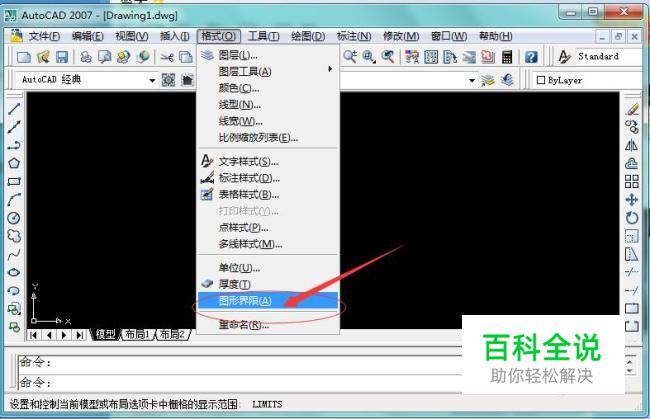This screenshot has width=650, height=419.
Task: Select the Line draw tool
Action: tap(14, 109)
